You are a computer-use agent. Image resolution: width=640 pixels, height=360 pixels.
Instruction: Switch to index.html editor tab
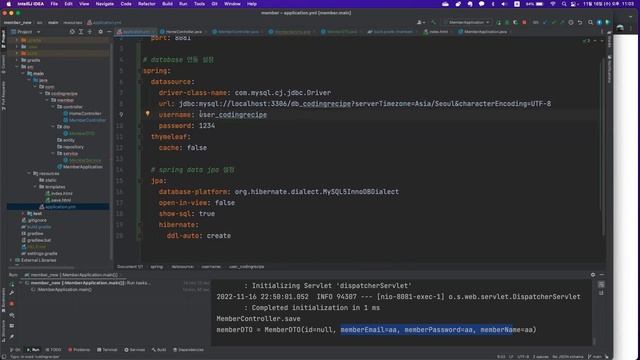[x=437, y=31]
